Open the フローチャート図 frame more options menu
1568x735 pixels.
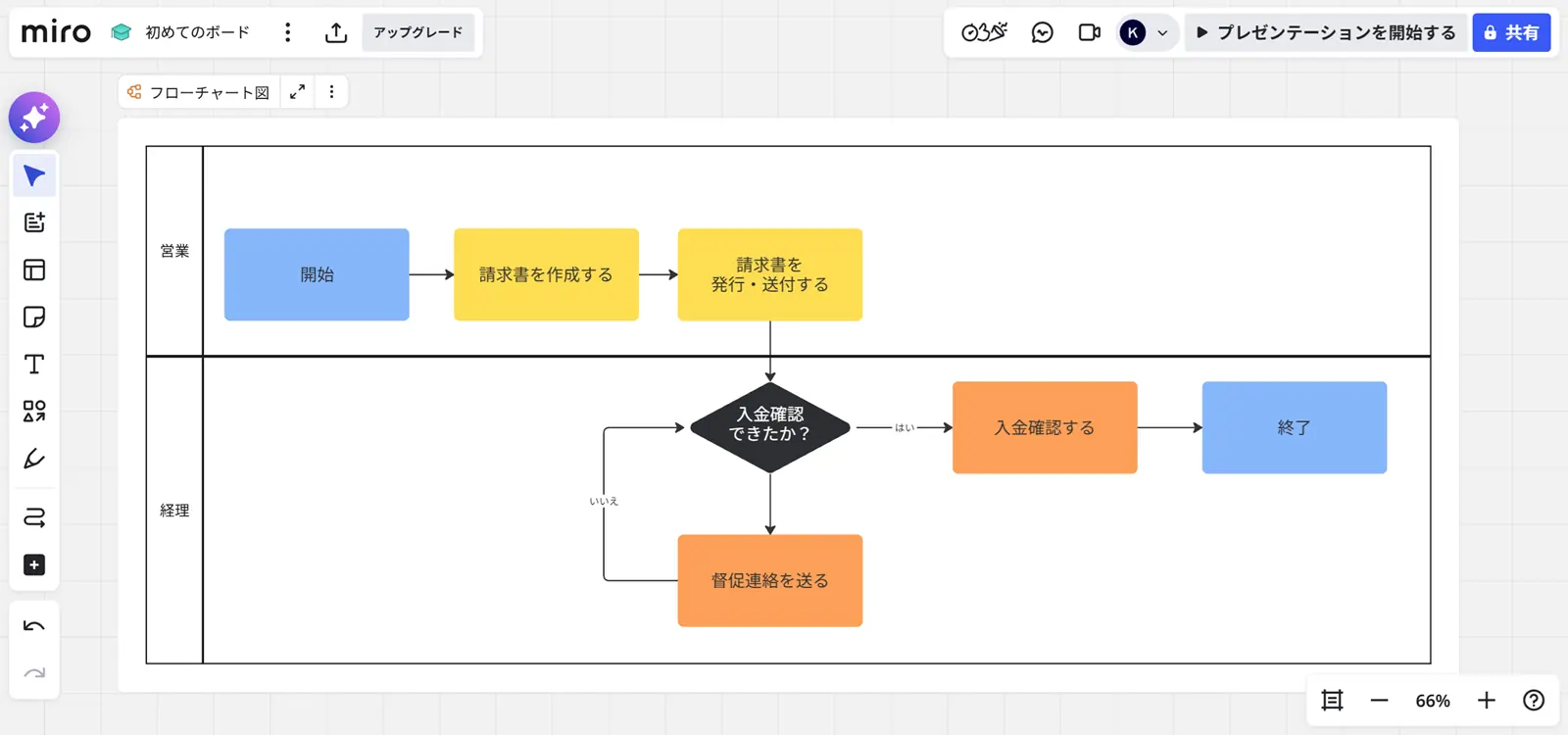[331, 92]
